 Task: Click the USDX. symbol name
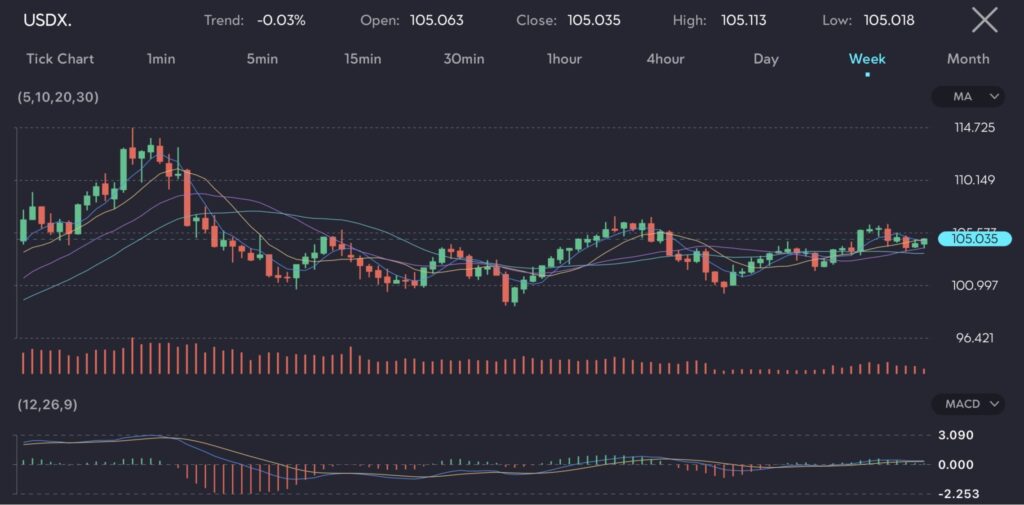click(48, 20)
